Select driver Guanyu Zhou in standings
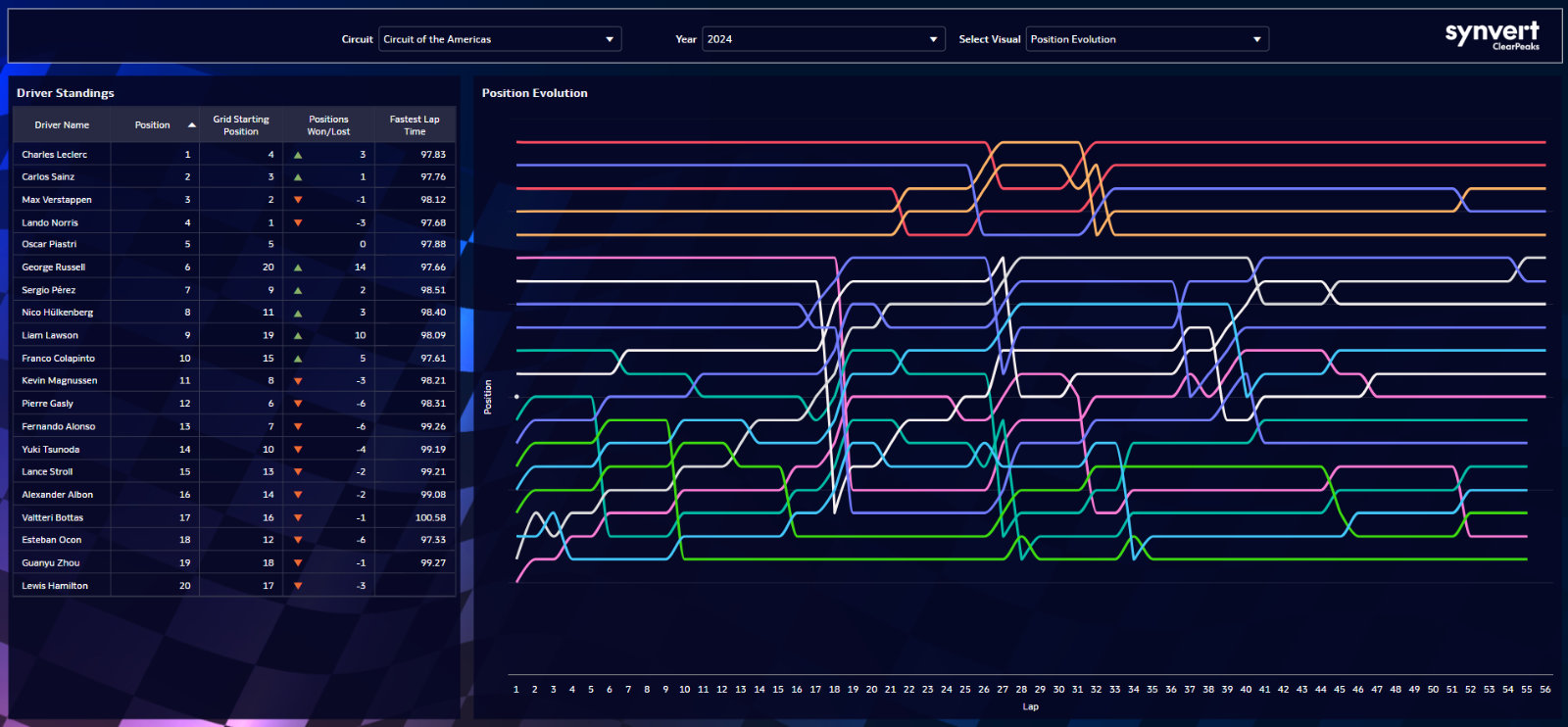This screenshot has height=727, width=1568. (51, 563)
